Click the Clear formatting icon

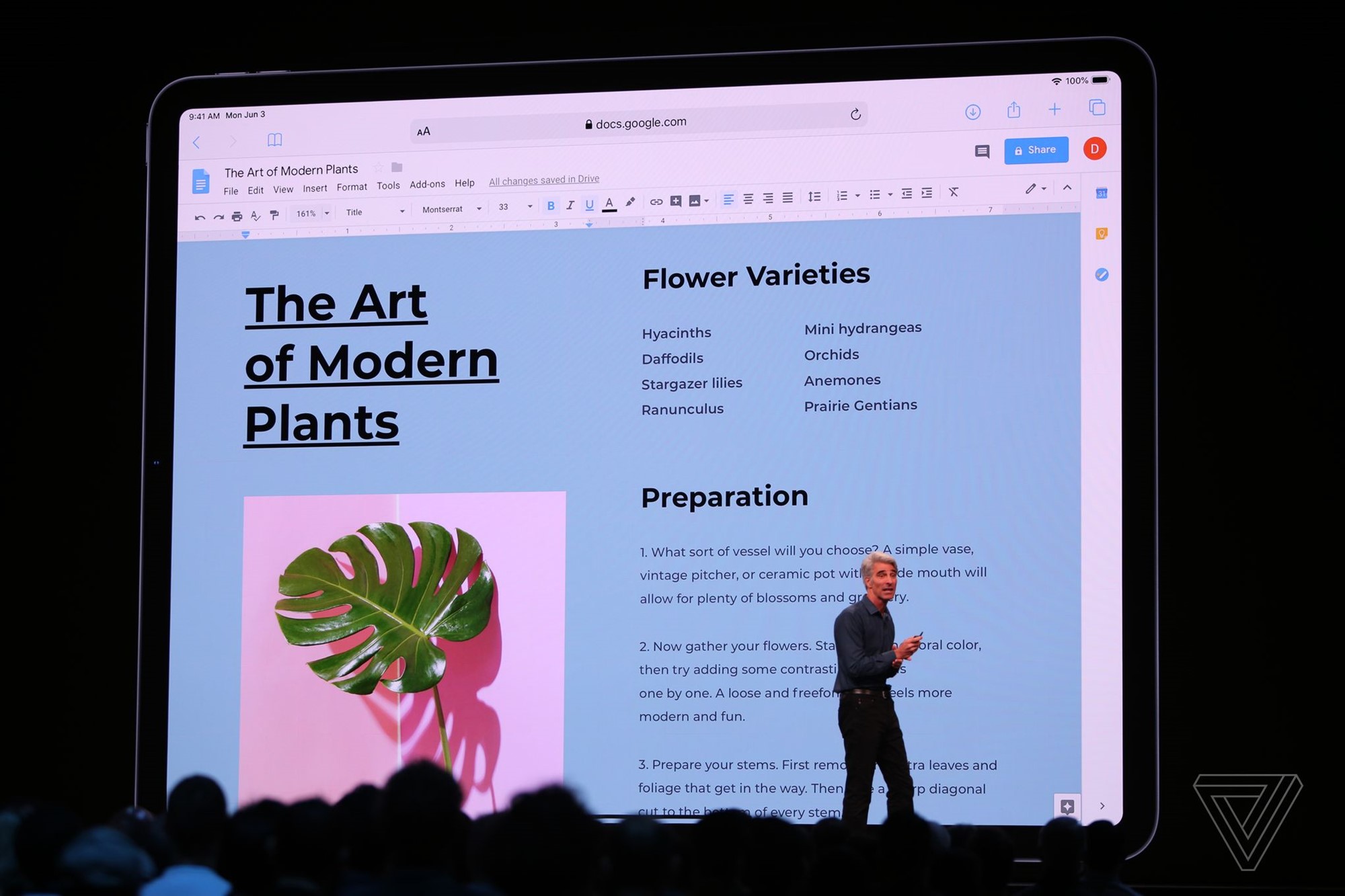point(954,192)
